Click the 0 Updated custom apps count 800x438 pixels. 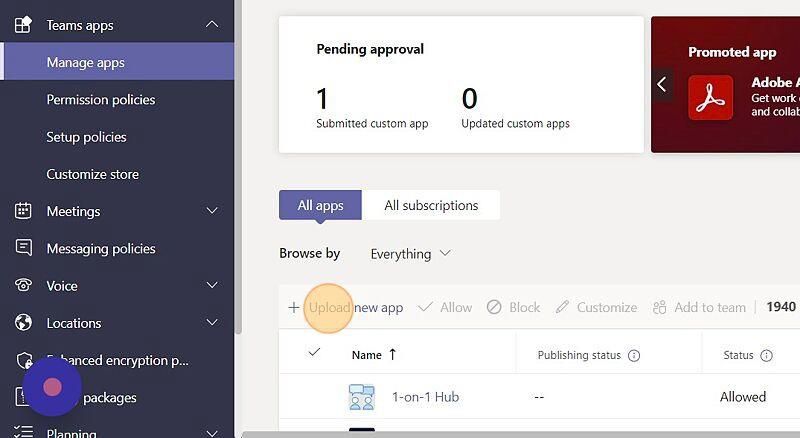pos(469,99)
